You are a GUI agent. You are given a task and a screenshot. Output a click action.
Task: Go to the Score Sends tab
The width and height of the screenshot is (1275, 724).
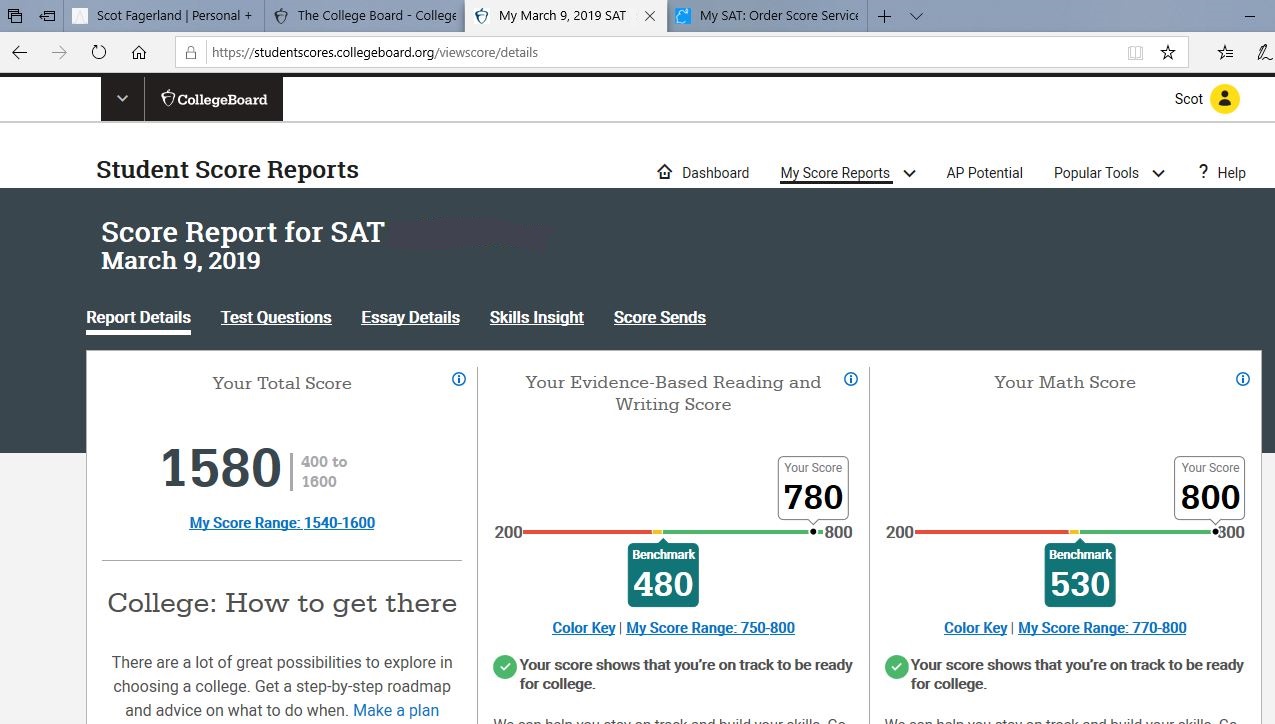(x=660, y=318)
